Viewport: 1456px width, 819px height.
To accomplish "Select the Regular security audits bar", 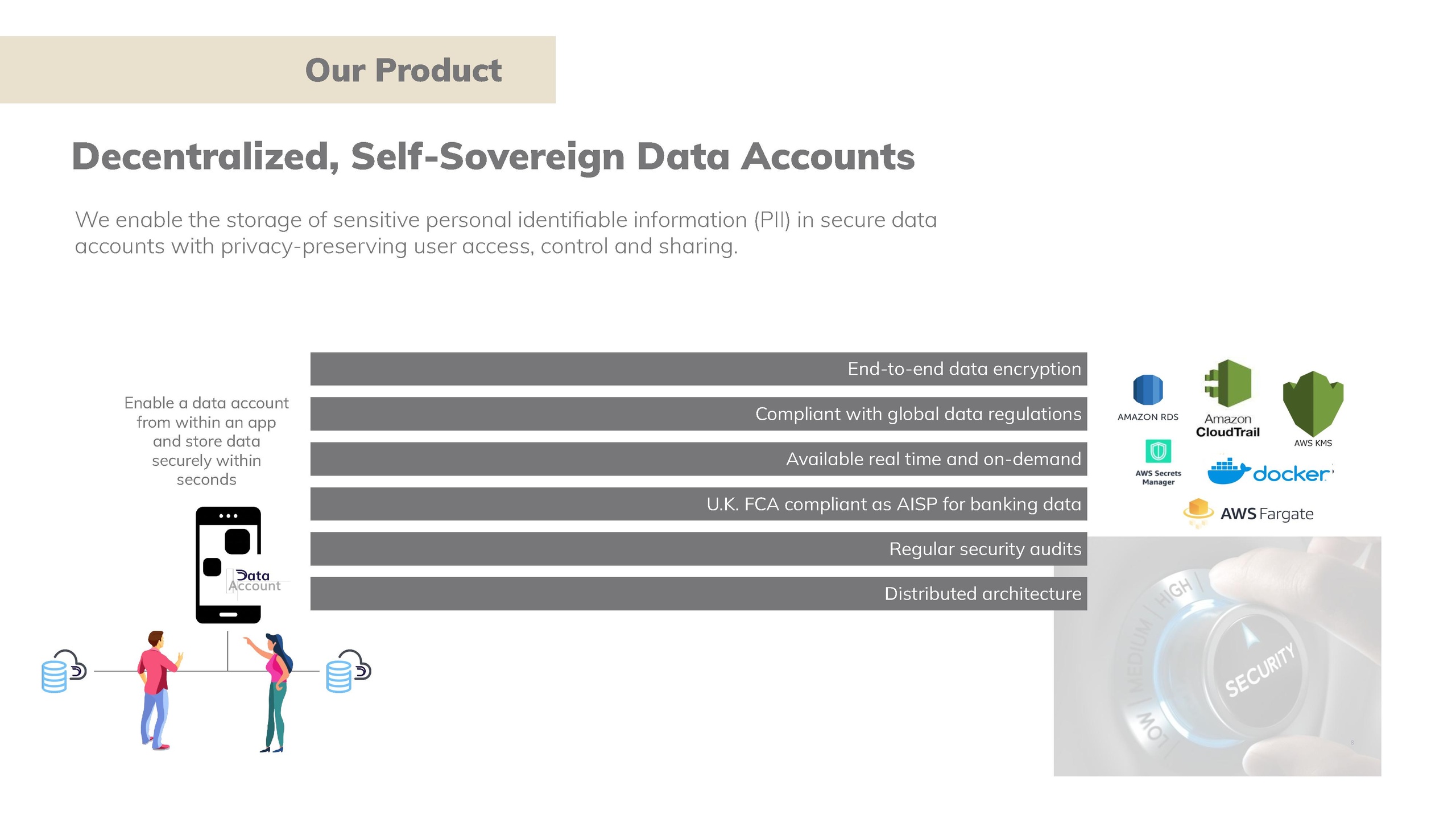I will [x=698, y=549].
